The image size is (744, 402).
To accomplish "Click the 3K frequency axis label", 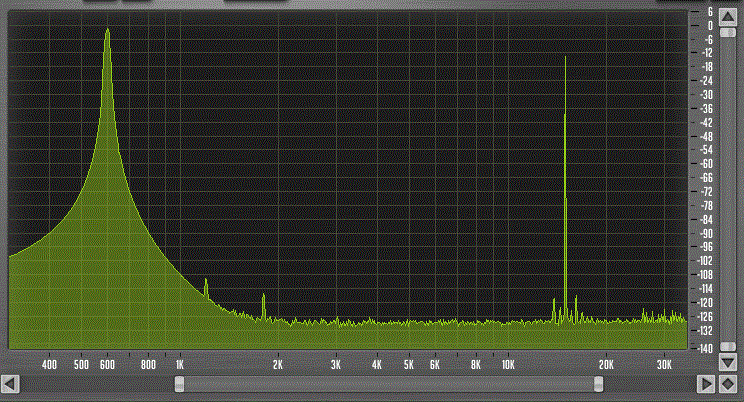I will pyautogui.click(x=336, y=365).
